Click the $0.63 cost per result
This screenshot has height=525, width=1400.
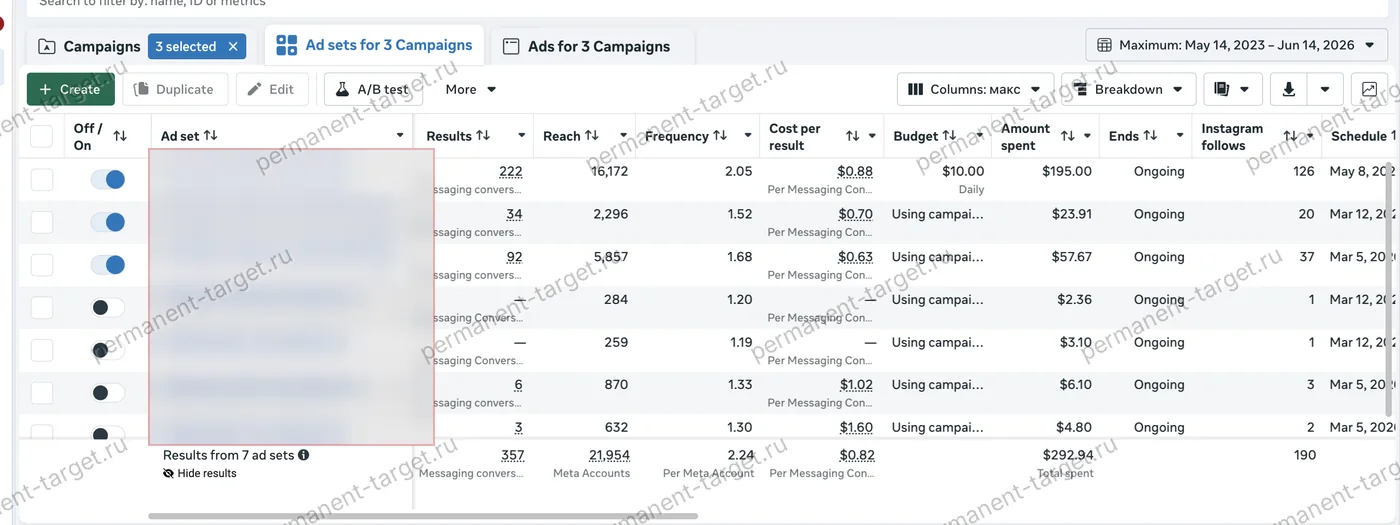tap(855, 257)
